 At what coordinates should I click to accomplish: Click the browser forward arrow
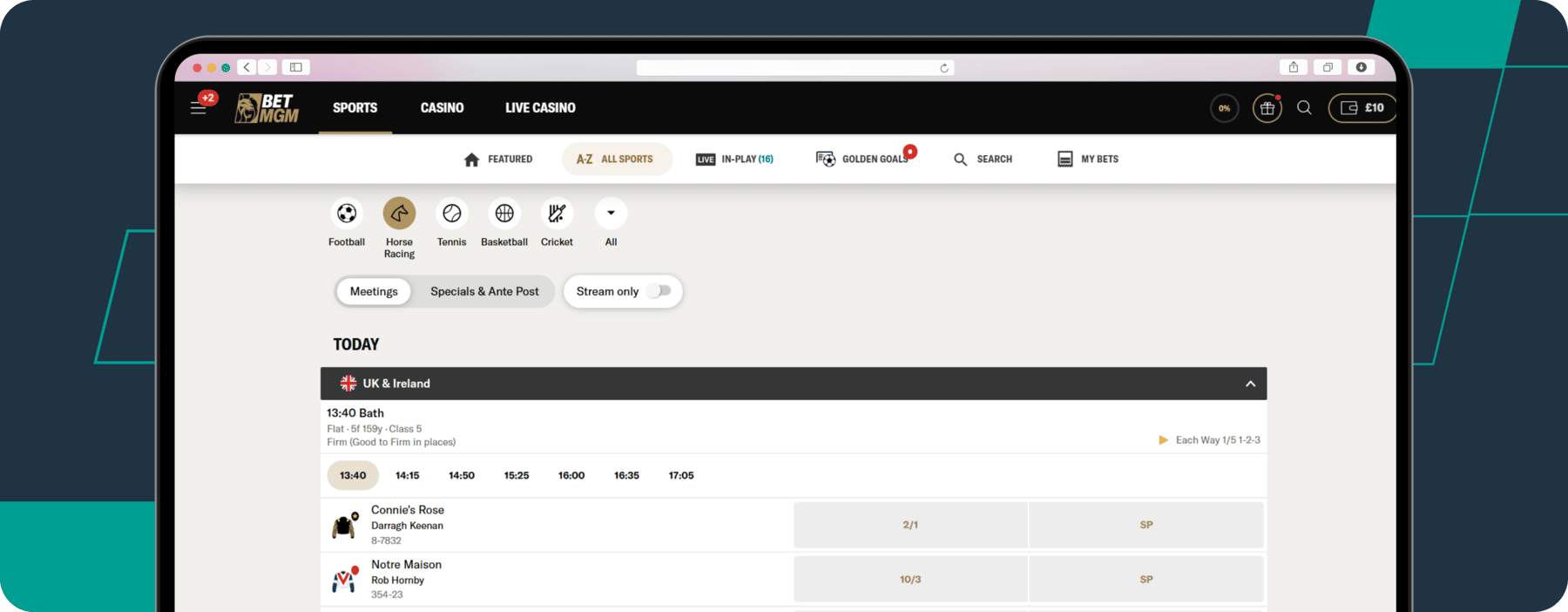pos(267,67)
